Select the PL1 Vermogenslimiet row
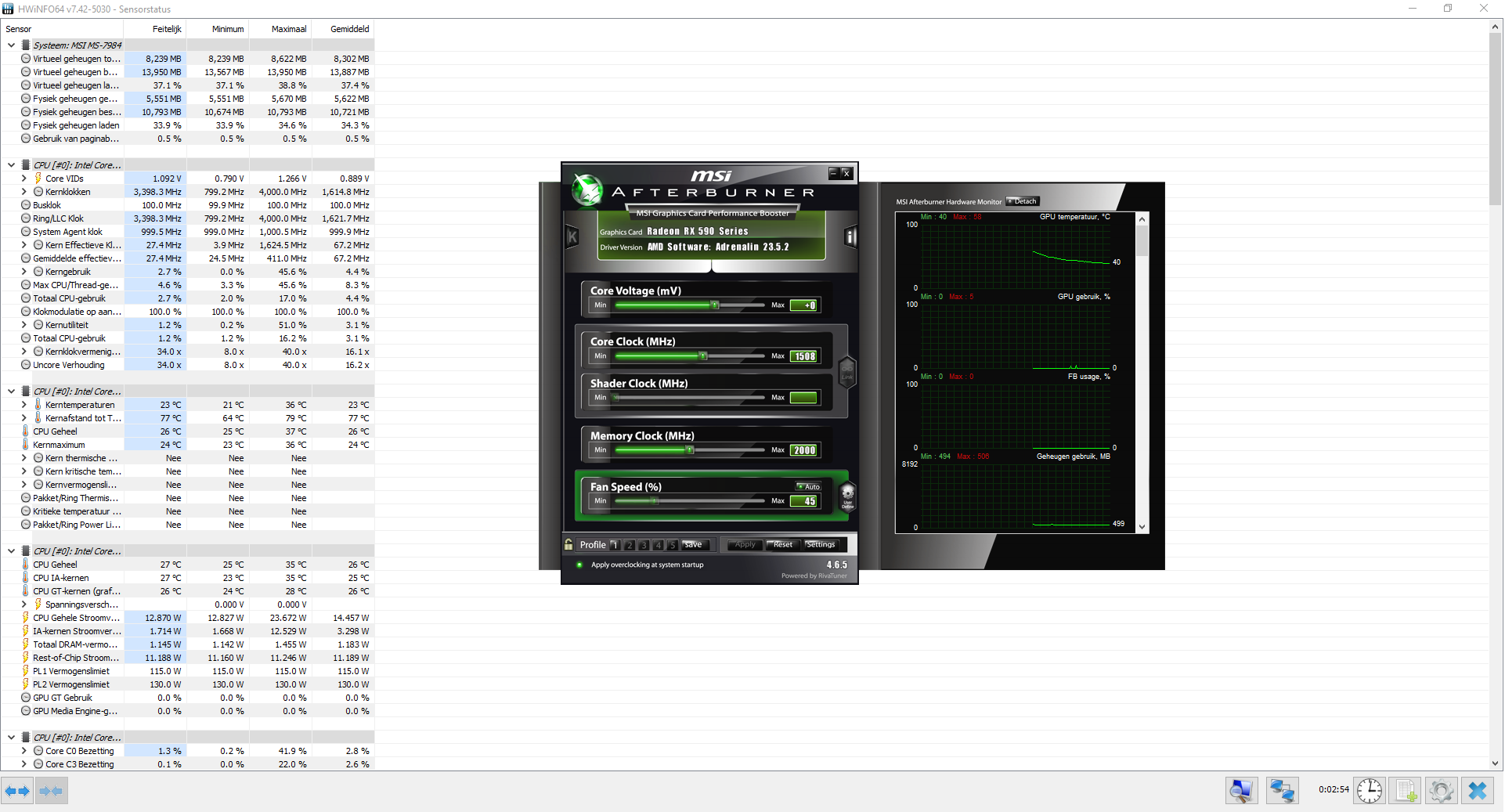Viewport: 1505px width, 812px height. pos(188,671)
